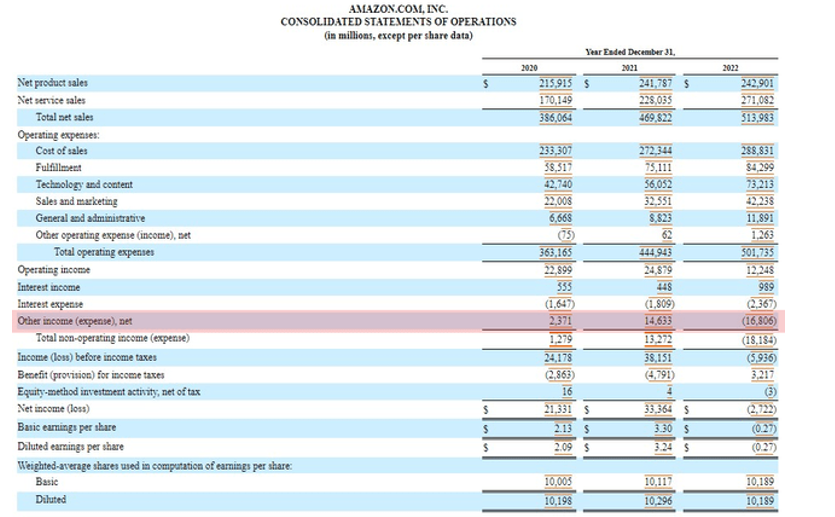Select the "Cost of sales" label
The width and height of the screenshot is (835, 517).
pyautogui.click(x=61, y=151)
